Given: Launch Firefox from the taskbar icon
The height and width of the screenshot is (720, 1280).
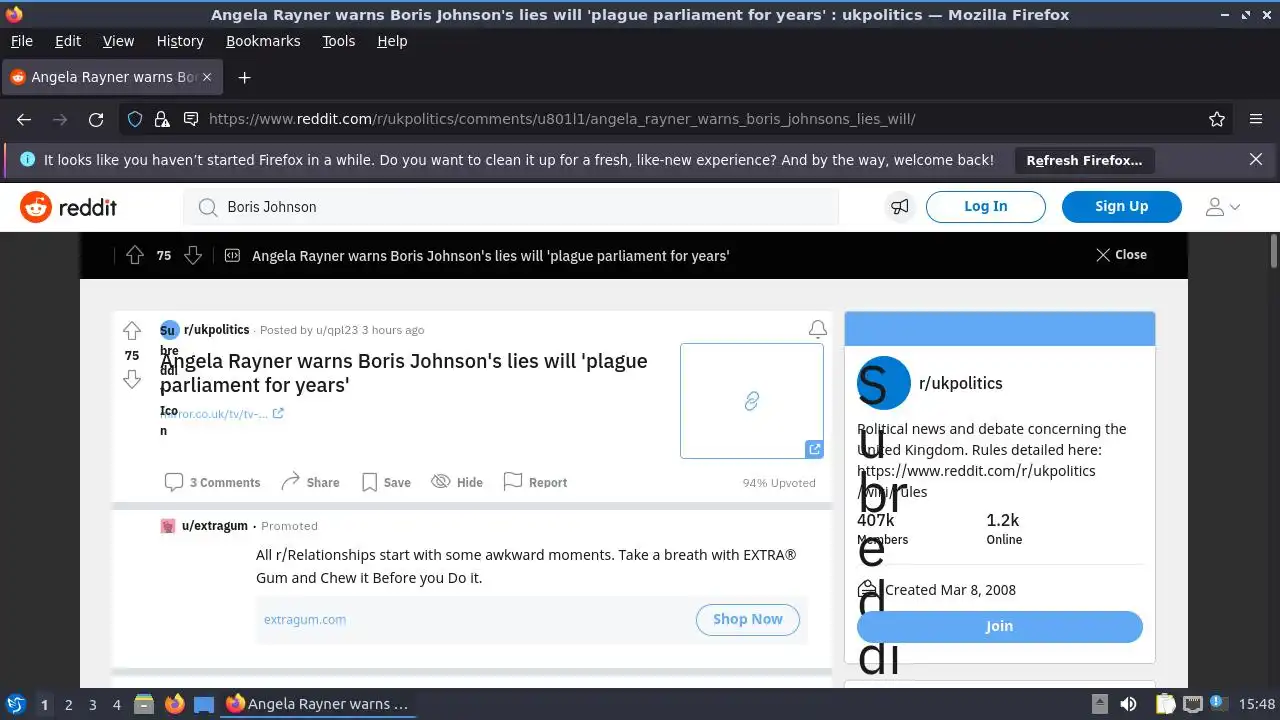Looking at the screenshot, I should 174,704.
